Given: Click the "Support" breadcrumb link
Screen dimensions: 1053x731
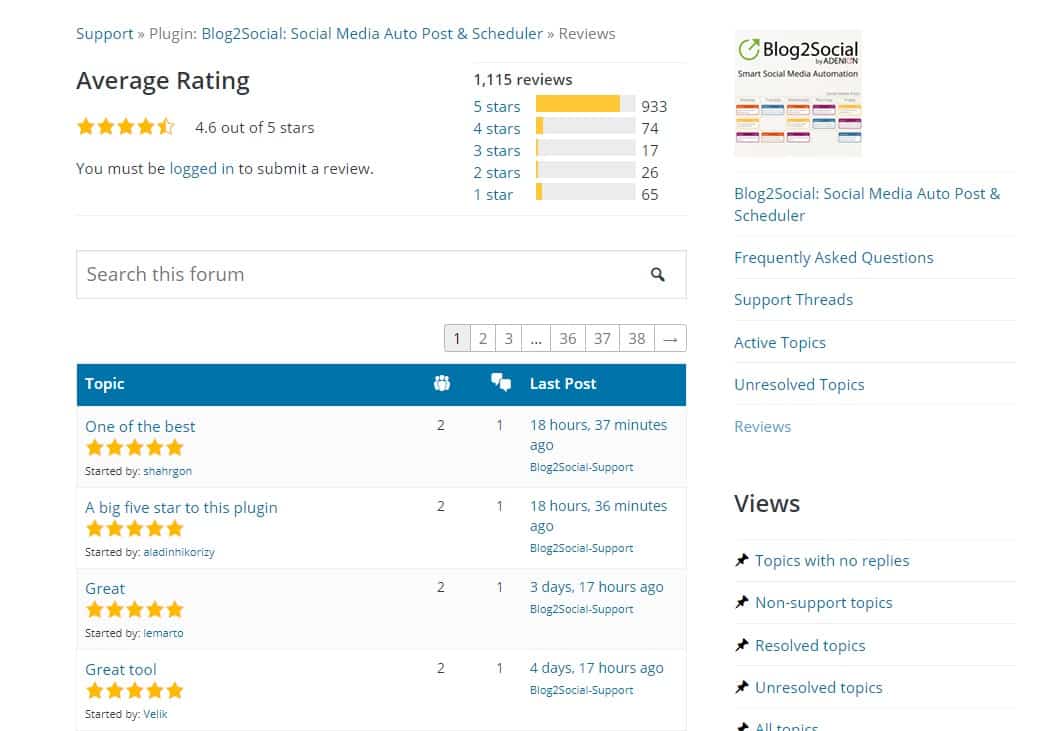Looking at the screenshot, I should [x=104, y=33].
